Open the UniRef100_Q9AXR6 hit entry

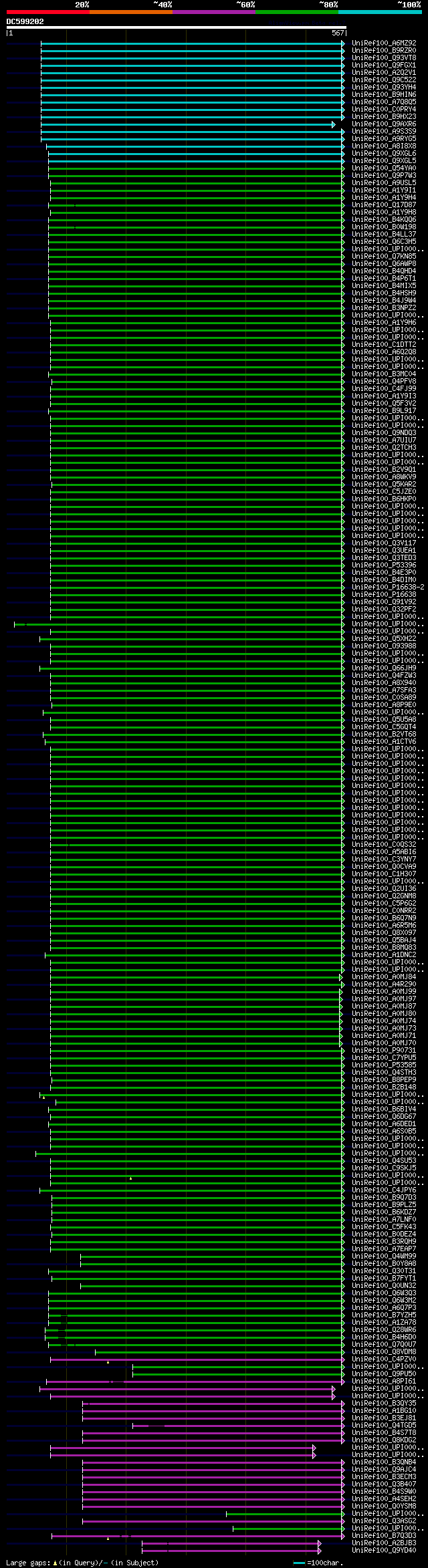pyautogui.click(x=384, y=124)
